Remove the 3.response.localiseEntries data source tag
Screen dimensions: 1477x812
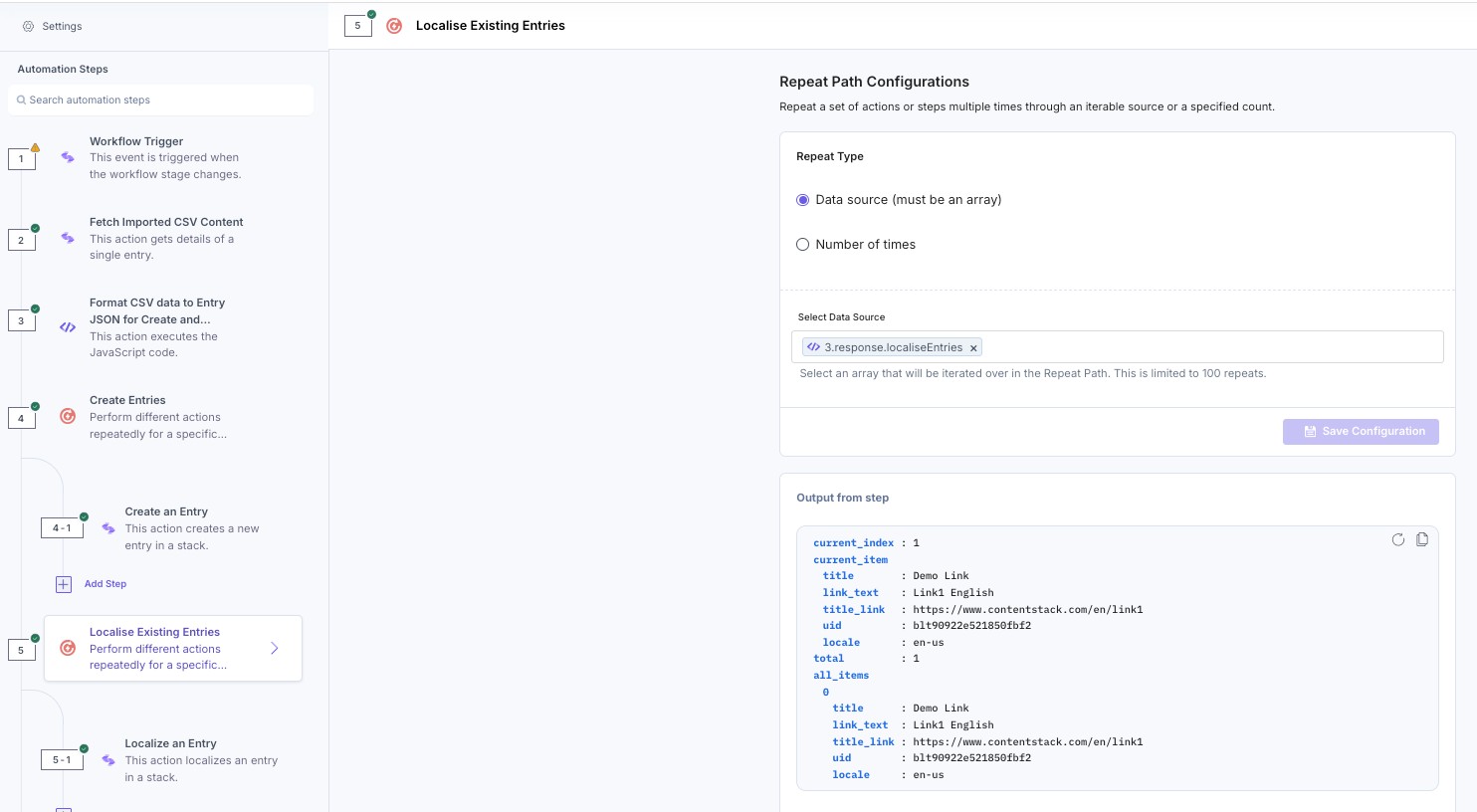[973, 348]
